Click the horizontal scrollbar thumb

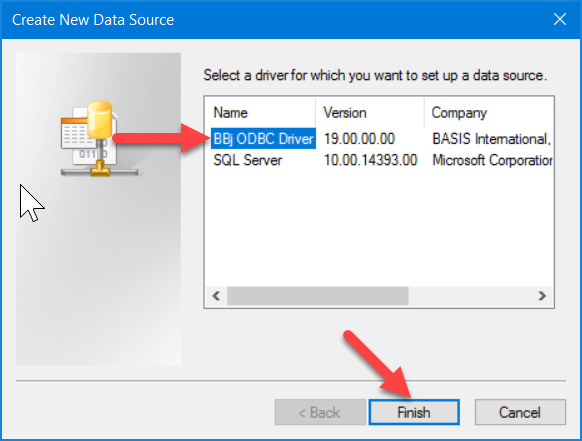coord(318,296)
